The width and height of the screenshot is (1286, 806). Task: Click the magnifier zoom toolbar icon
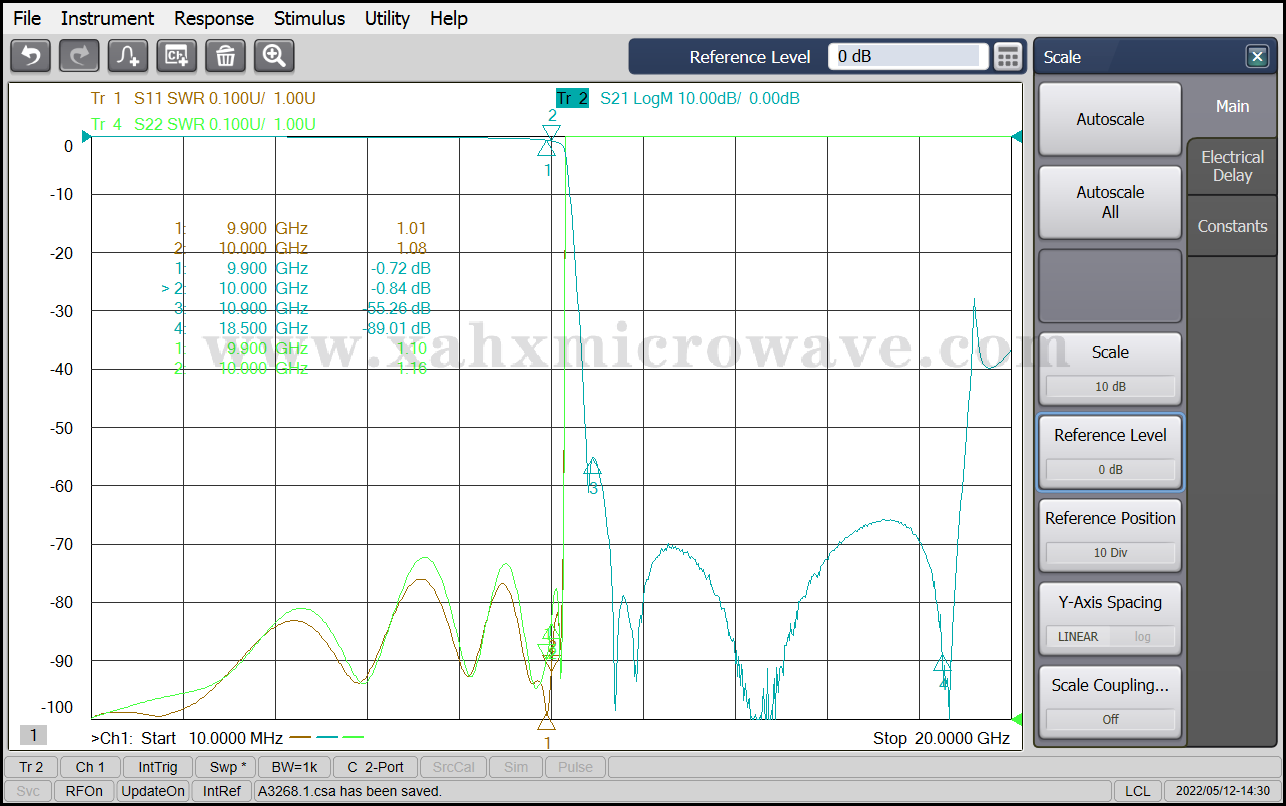click(274, 56)
